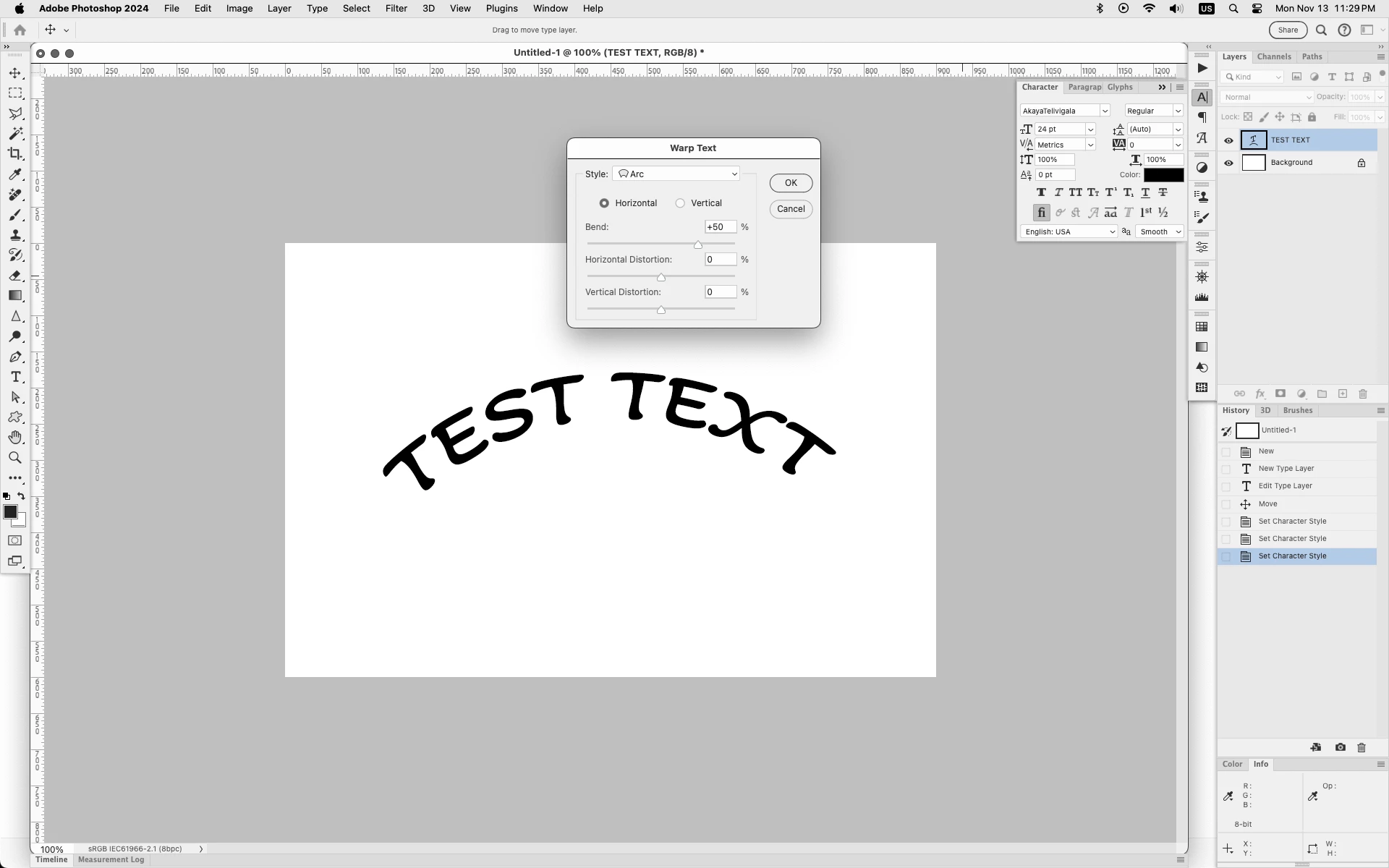Click OK in Warp Text dialog
Viewport: 1389px width, 868px height.
791,183
